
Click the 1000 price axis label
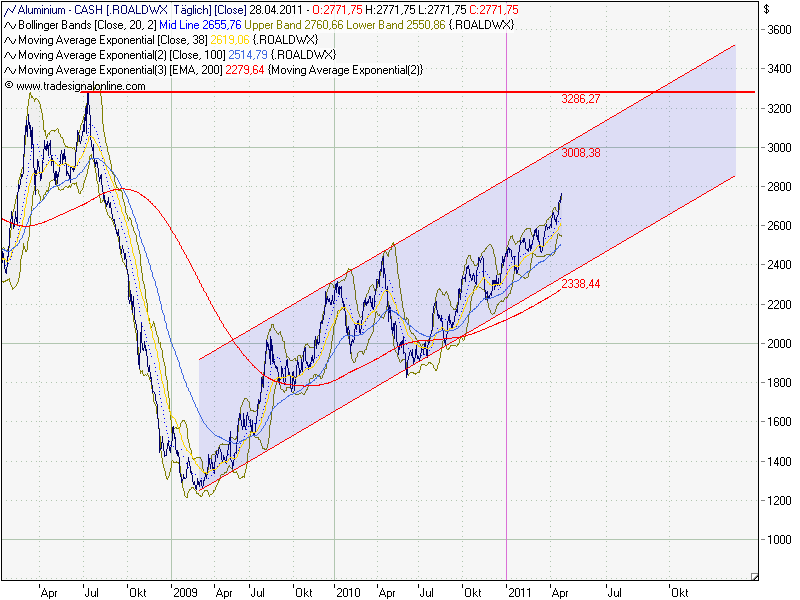pos(779,539)
